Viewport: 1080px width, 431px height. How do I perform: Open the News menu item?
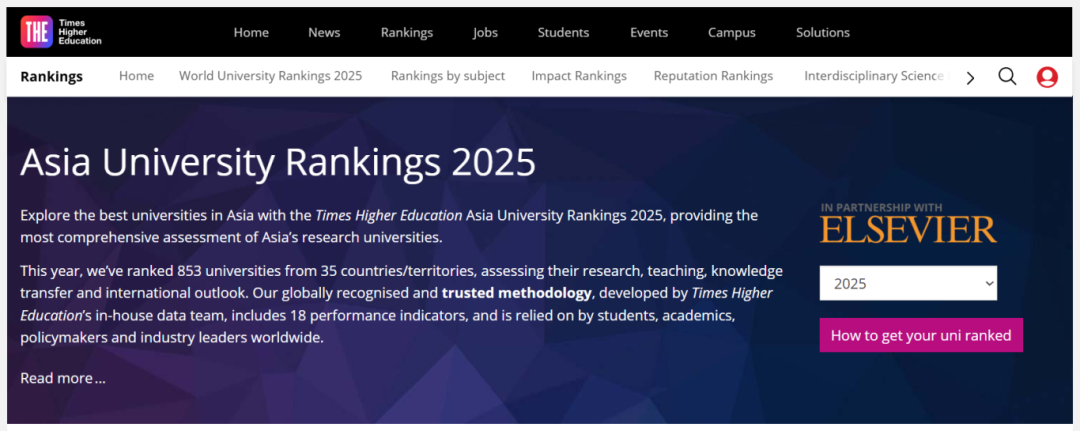point(324,32)
